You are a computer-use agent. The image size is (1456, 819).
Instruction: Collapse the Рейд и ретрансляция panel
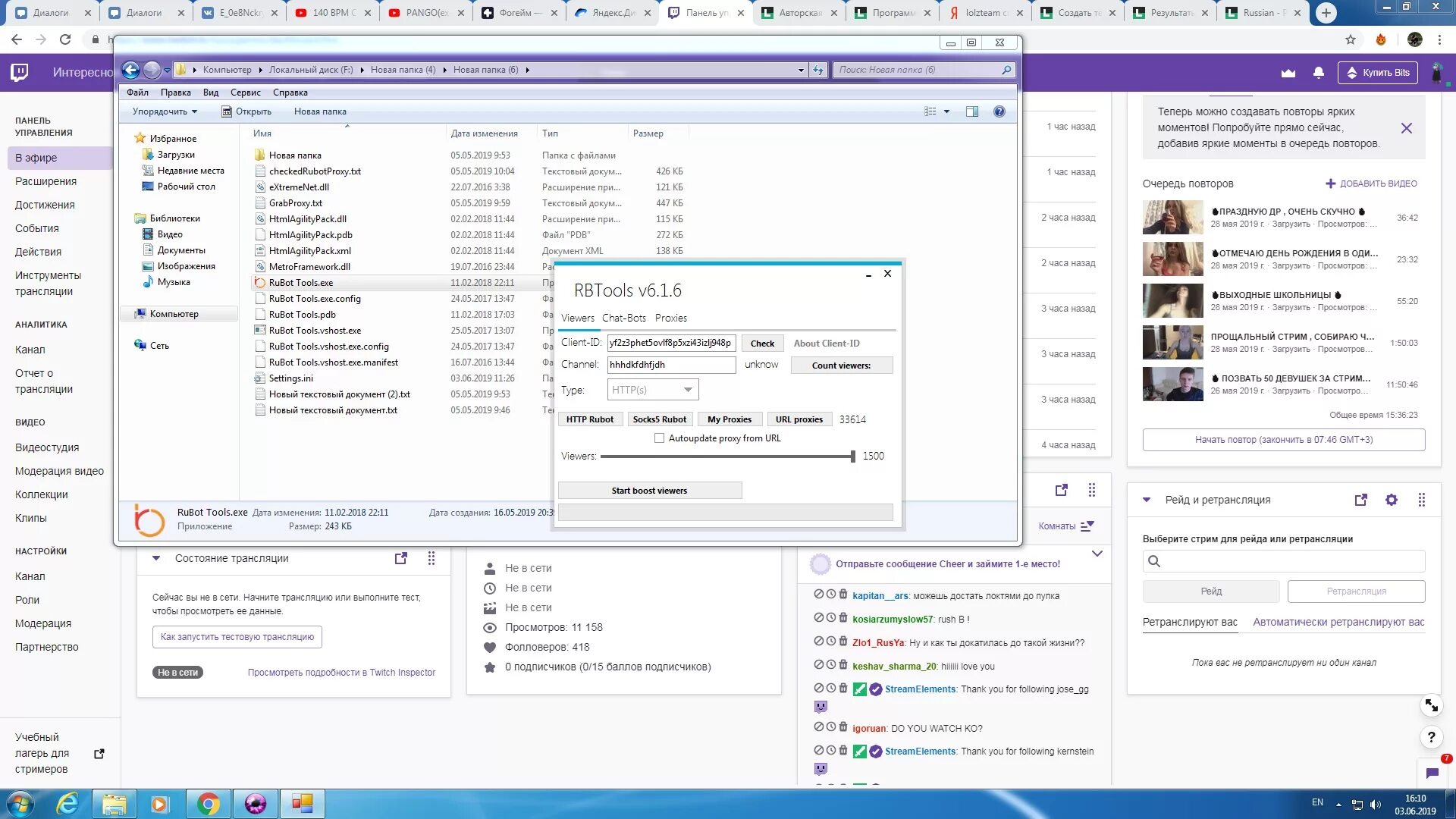click(1147, 500)
